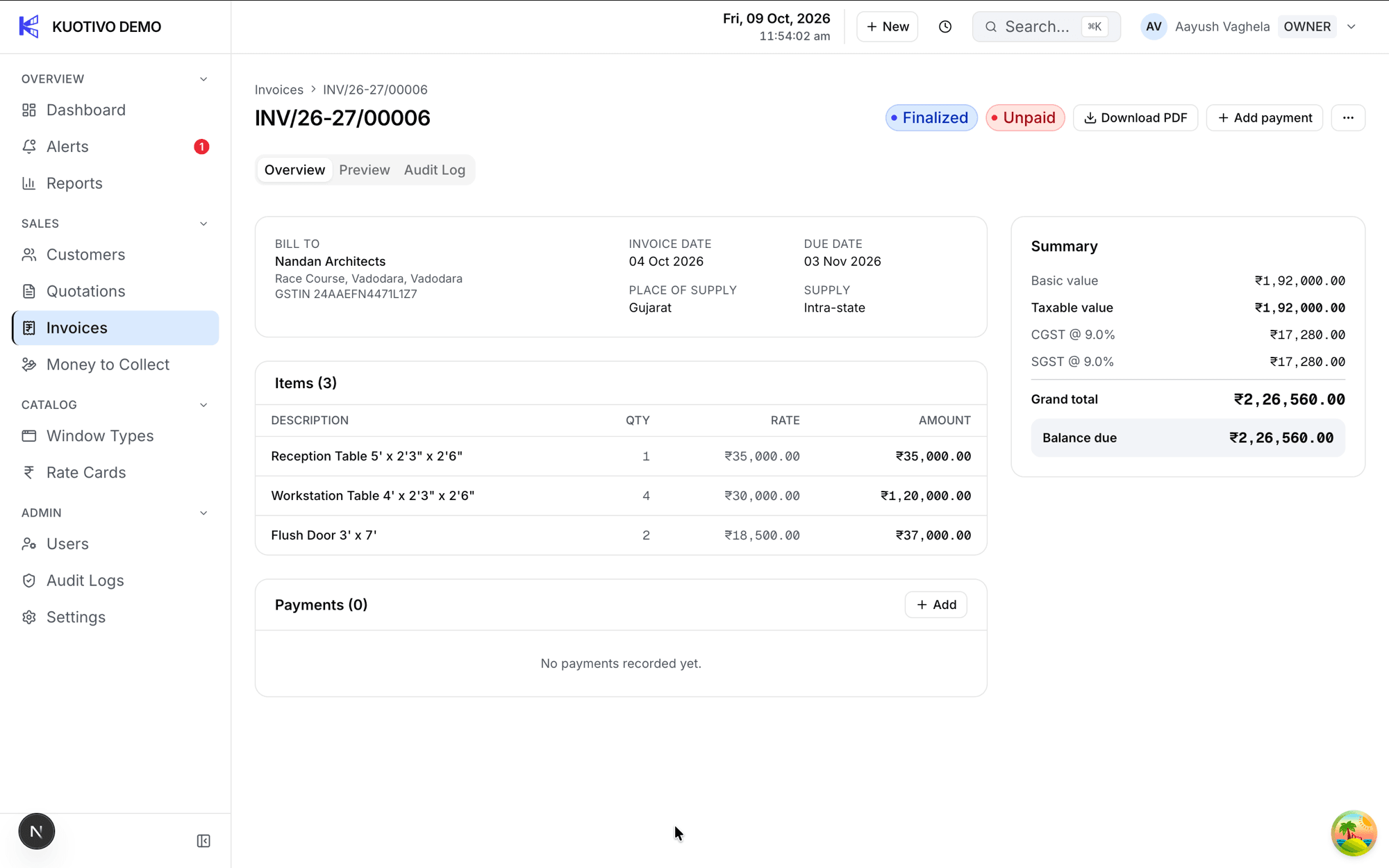
Task: Open the user account dropdown chevron
Action: 1351,26
